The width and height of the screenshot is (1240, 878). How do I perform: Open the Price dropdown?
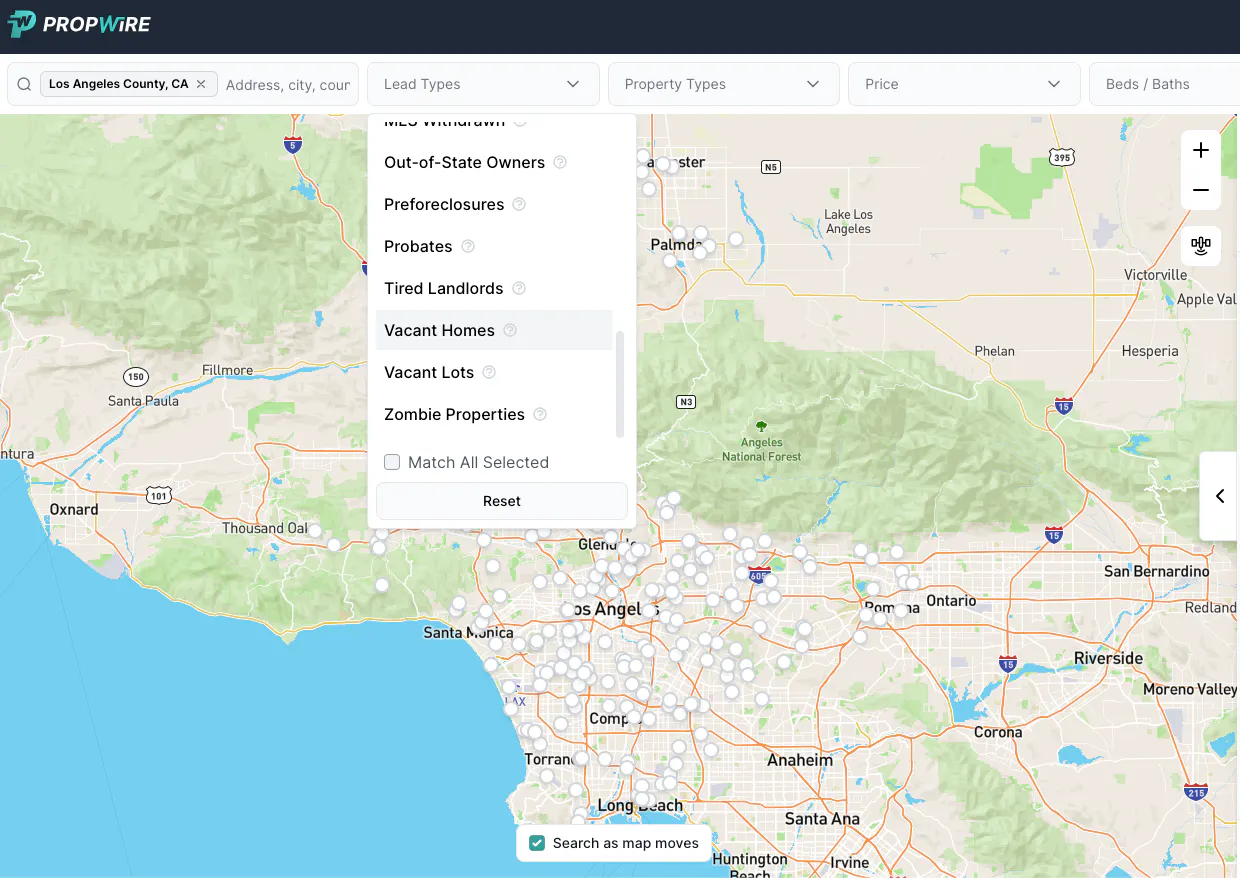(963, 84)
